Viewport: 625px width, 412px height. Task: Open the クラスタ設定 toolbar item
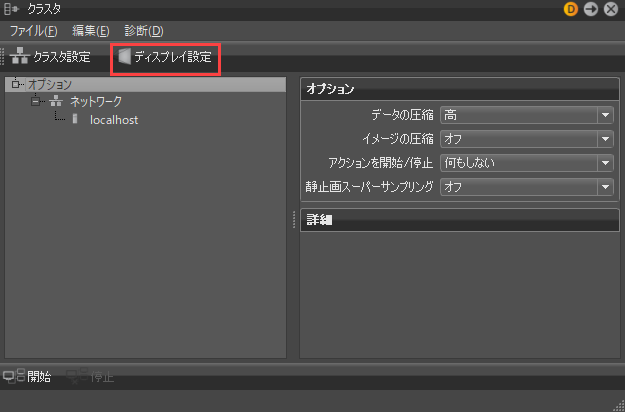[x=50, y=57]
